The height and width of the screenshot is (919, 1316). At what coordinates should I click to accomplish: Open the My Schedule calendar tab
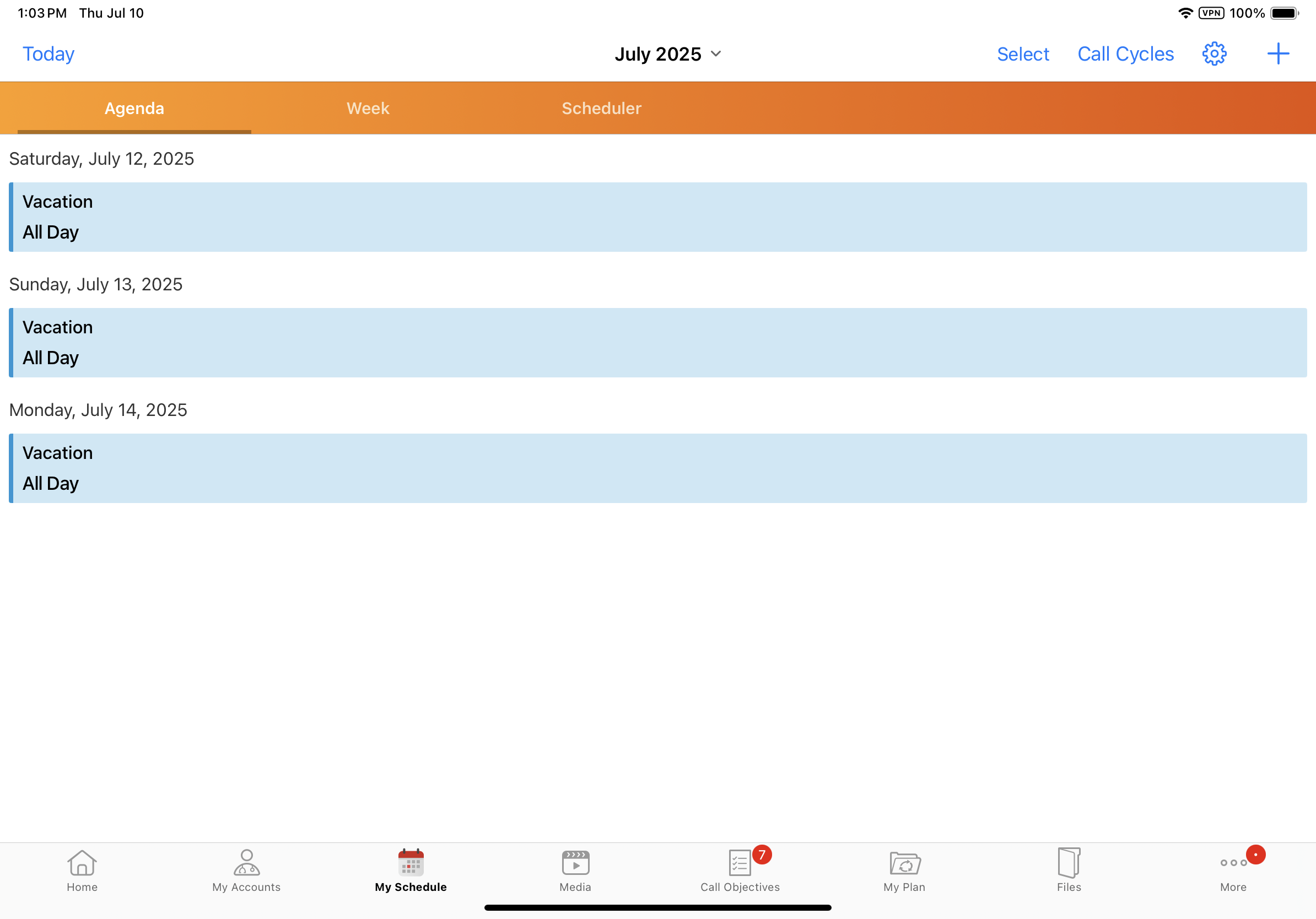411,871
